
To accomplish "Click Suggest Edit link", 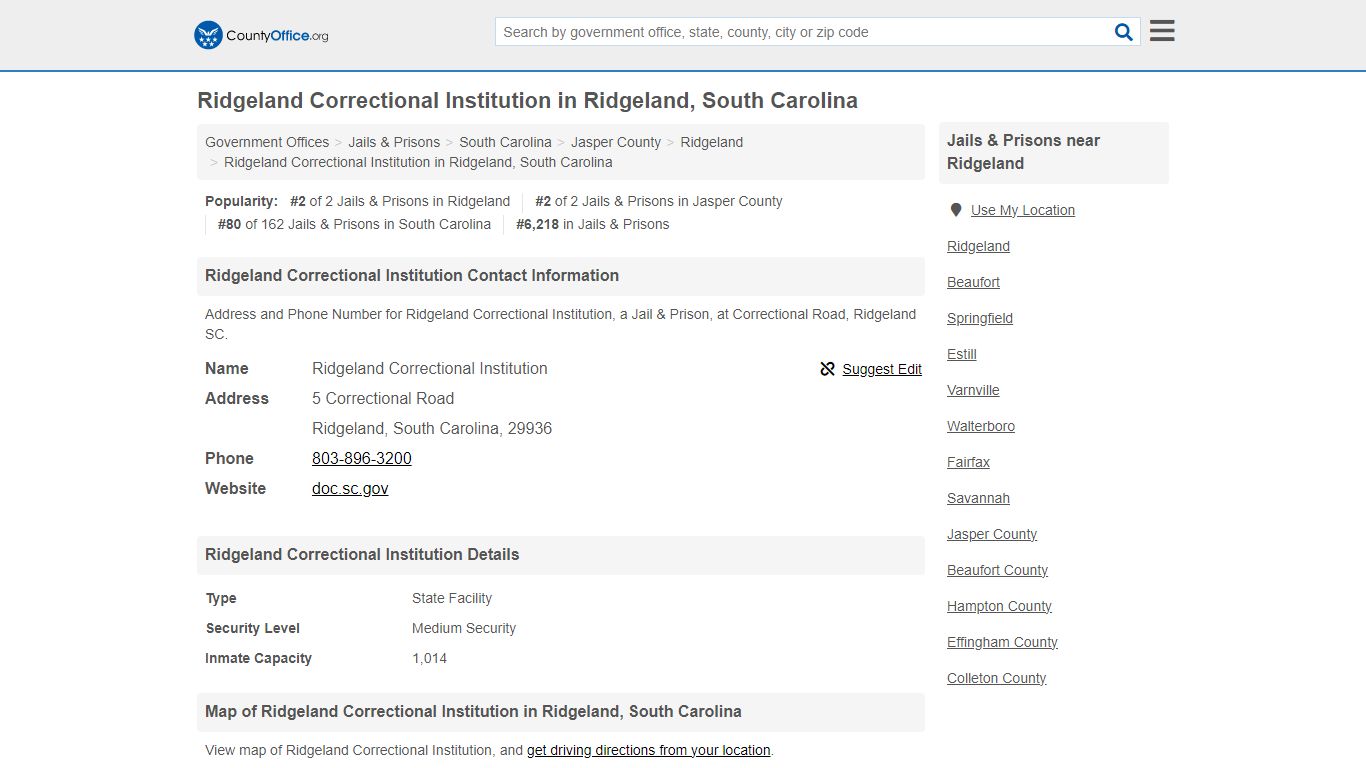I will click(x=882, y=369).
